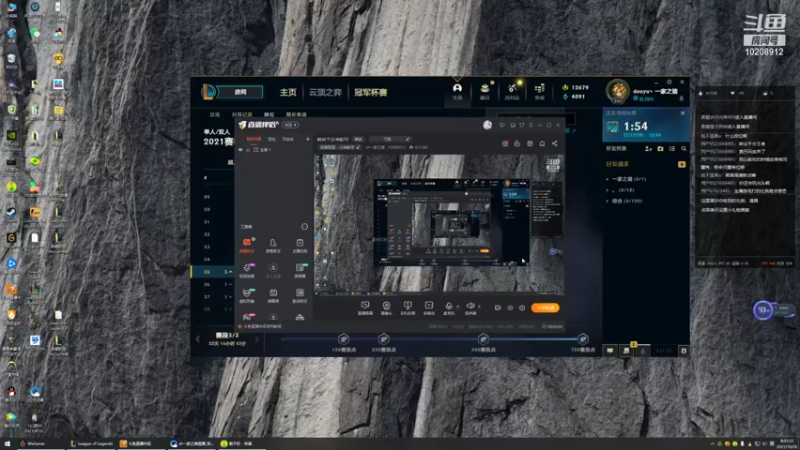Click the record camera icon beside stream button
This screenshot has width=800, height=450.
pyautogui.click(x=497, y=308)
